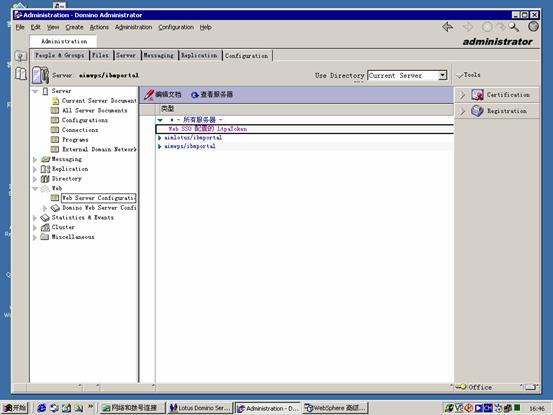The width and height of the screenshot is (553, 415).
Task: Click the Certification tool icon
Action: point(477,94)
